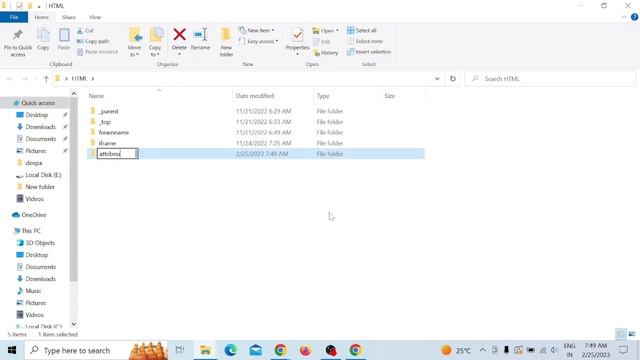Switch to the Home ribbon tab

pos(41,17)
